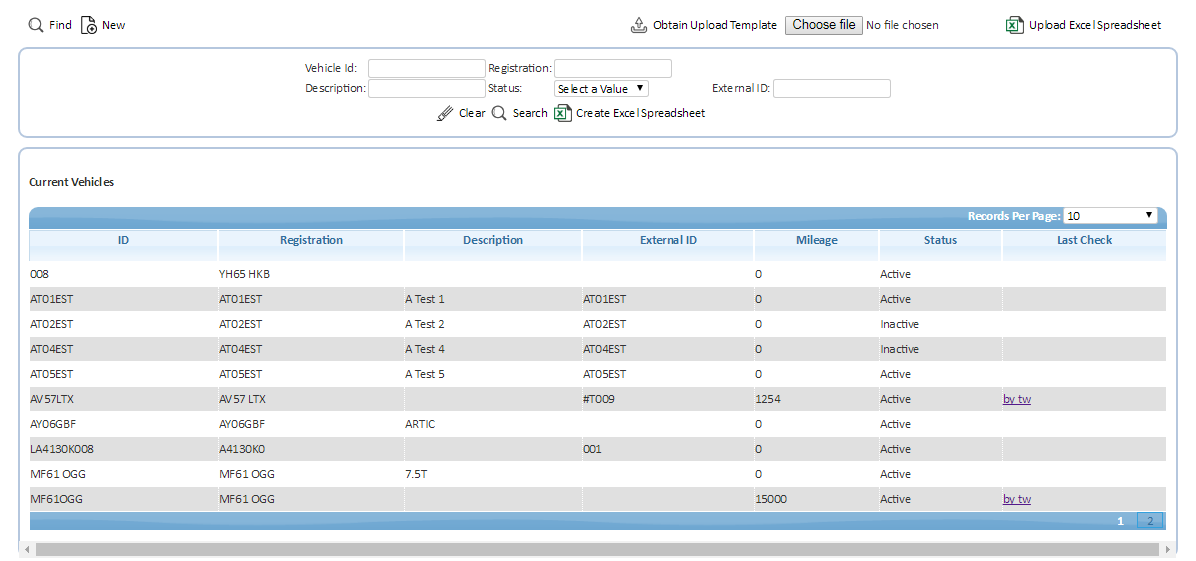The image size is (1196, 561).
Task: Click the Obtain Upload Template link
Action: 715,25
